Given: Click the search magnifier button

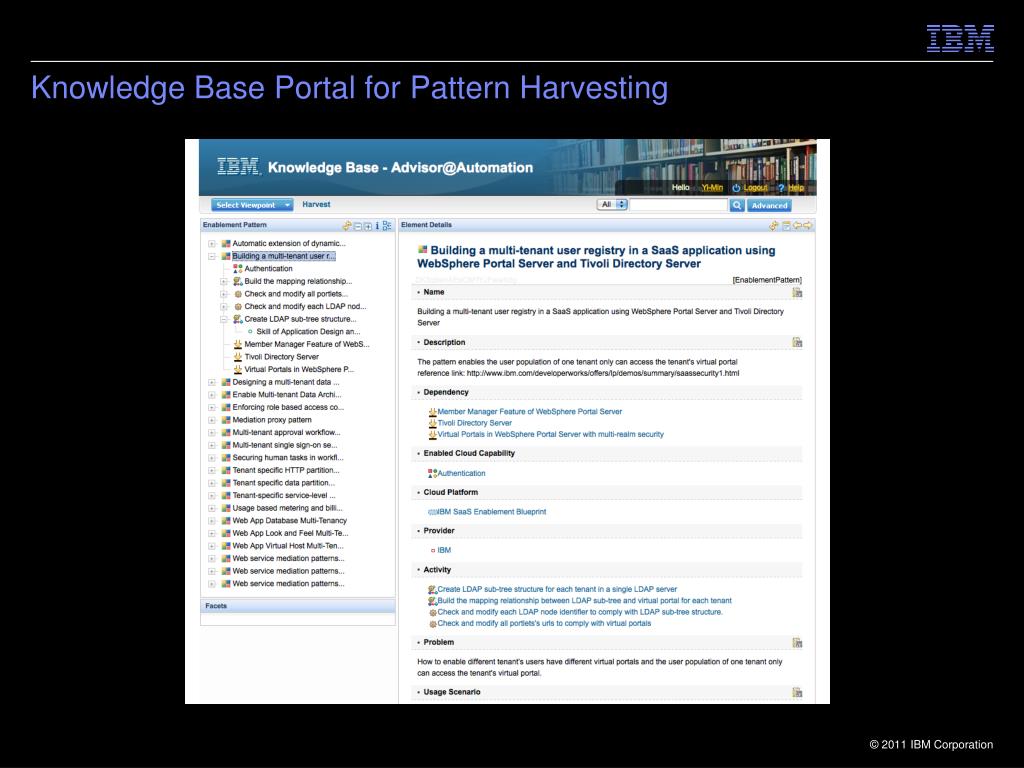Looking at the screenshot, I should tap(737, 205).
